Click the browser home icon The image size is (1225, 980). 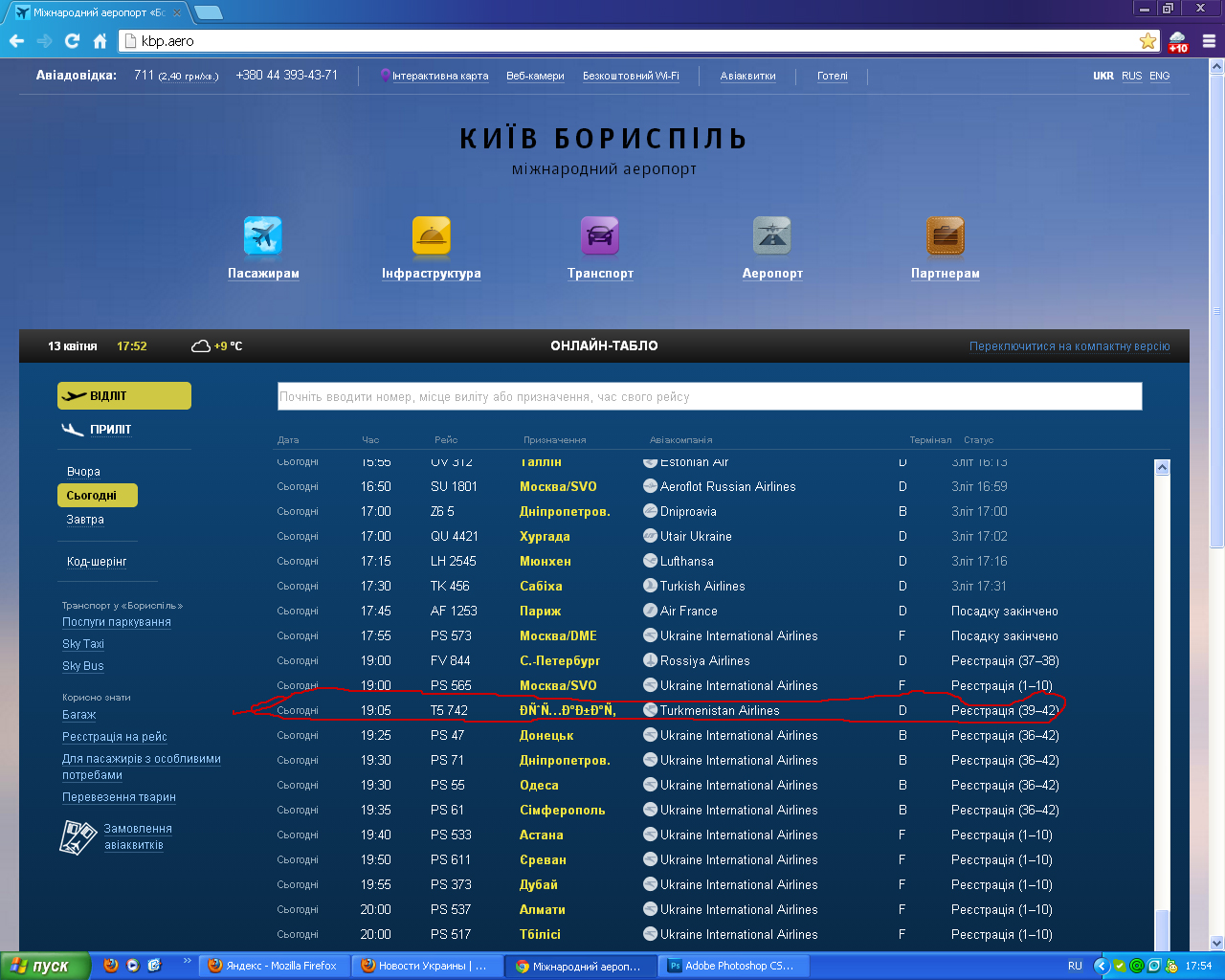pos(100,41)
